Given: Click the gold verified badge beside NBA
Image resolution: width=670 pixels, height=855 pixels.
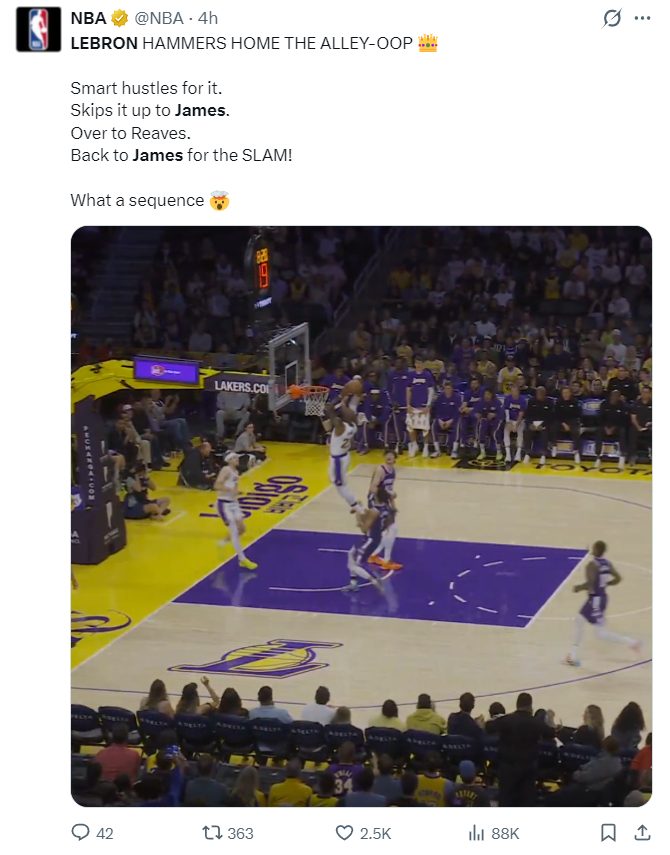Looking at the screenshot, I should point(120,18).
